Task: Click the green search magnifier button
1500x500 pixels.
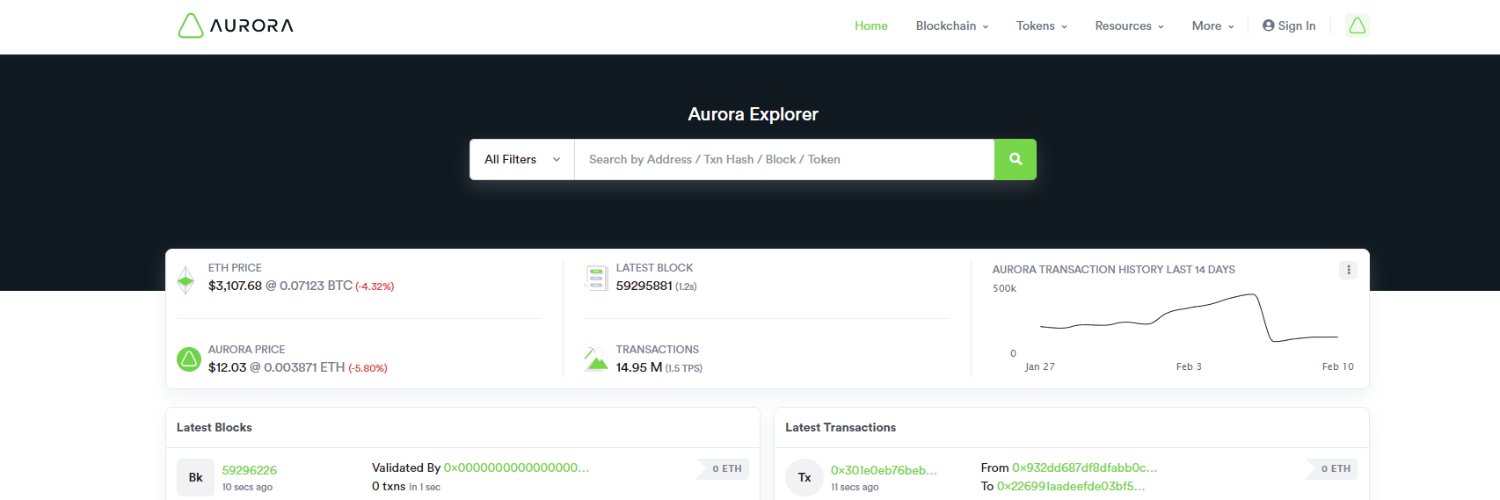Action: pos(1015,159)
